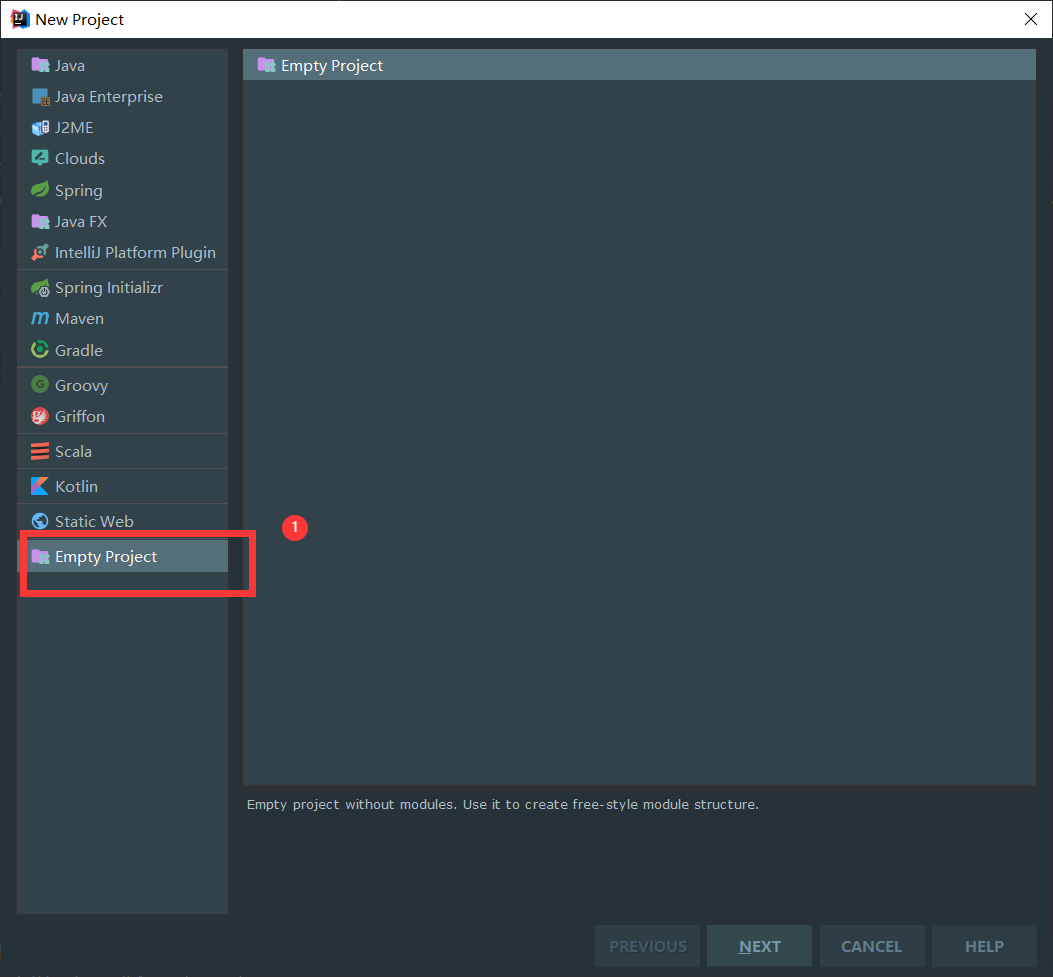Viewport: 1053px width, 977px height.
Task: Click the Next button
Action: click(760, 946)
